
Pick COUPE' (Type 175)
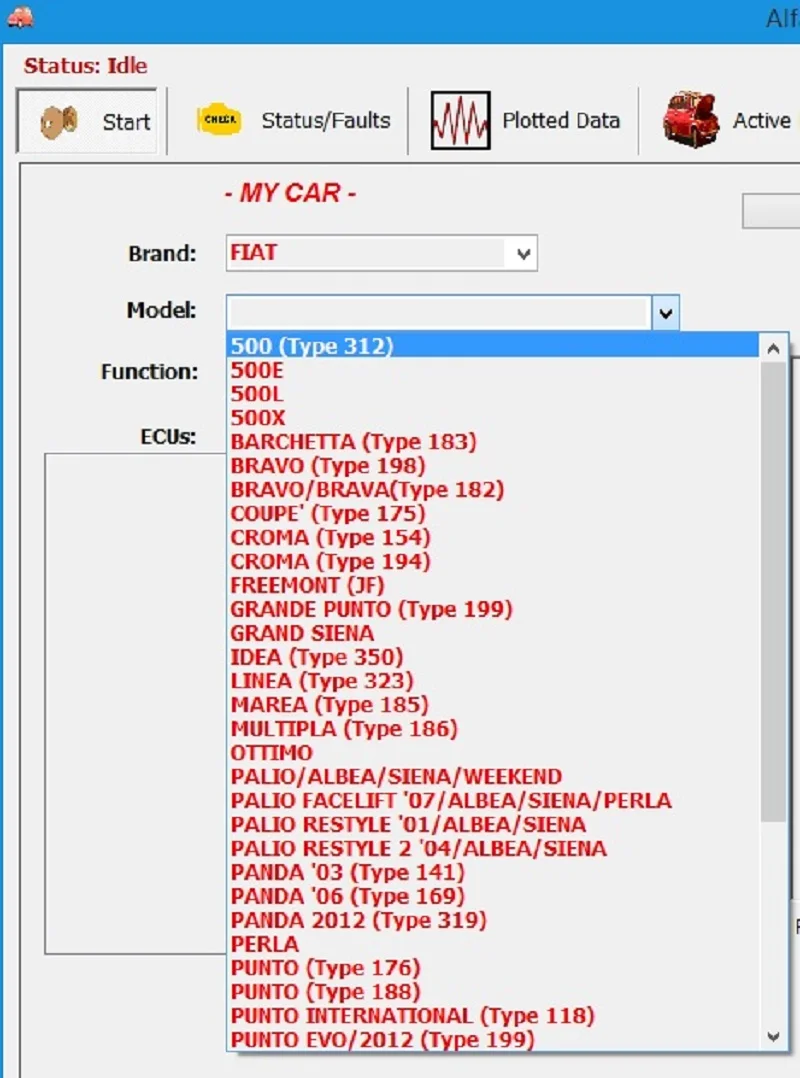coord(492,514)
